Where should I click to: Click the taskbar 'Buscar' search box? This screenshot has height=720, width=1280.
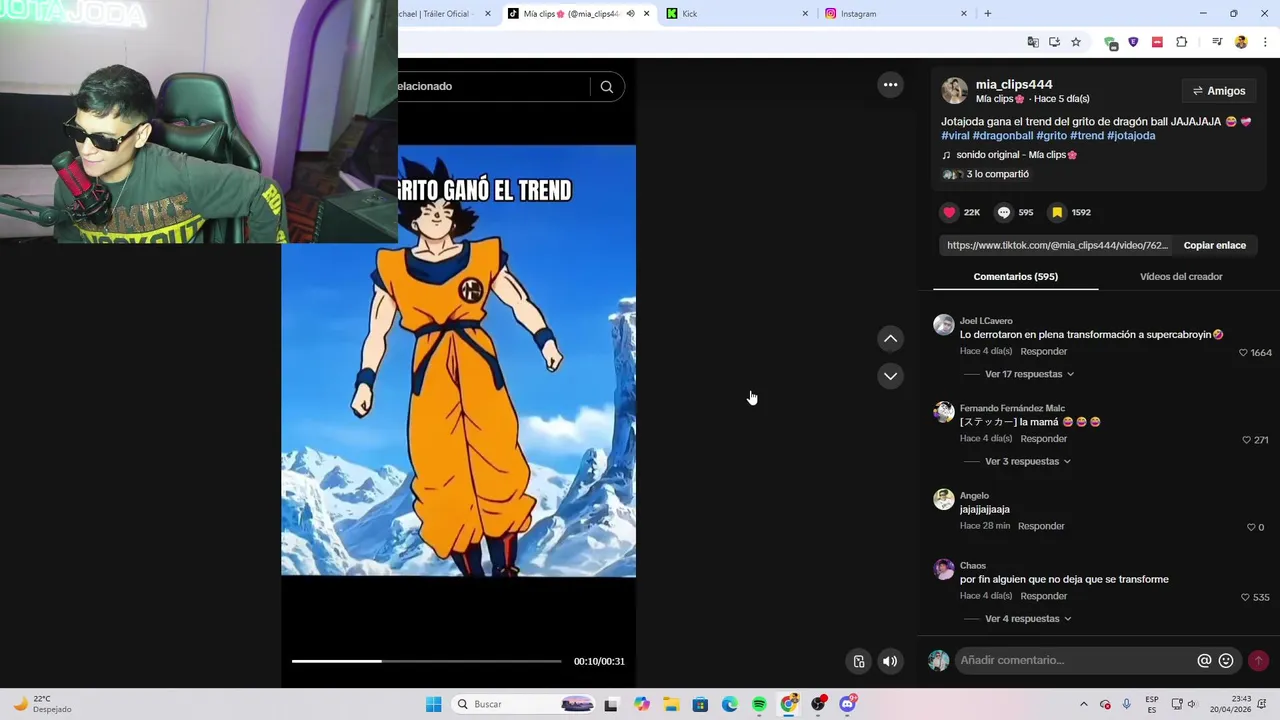524,704
